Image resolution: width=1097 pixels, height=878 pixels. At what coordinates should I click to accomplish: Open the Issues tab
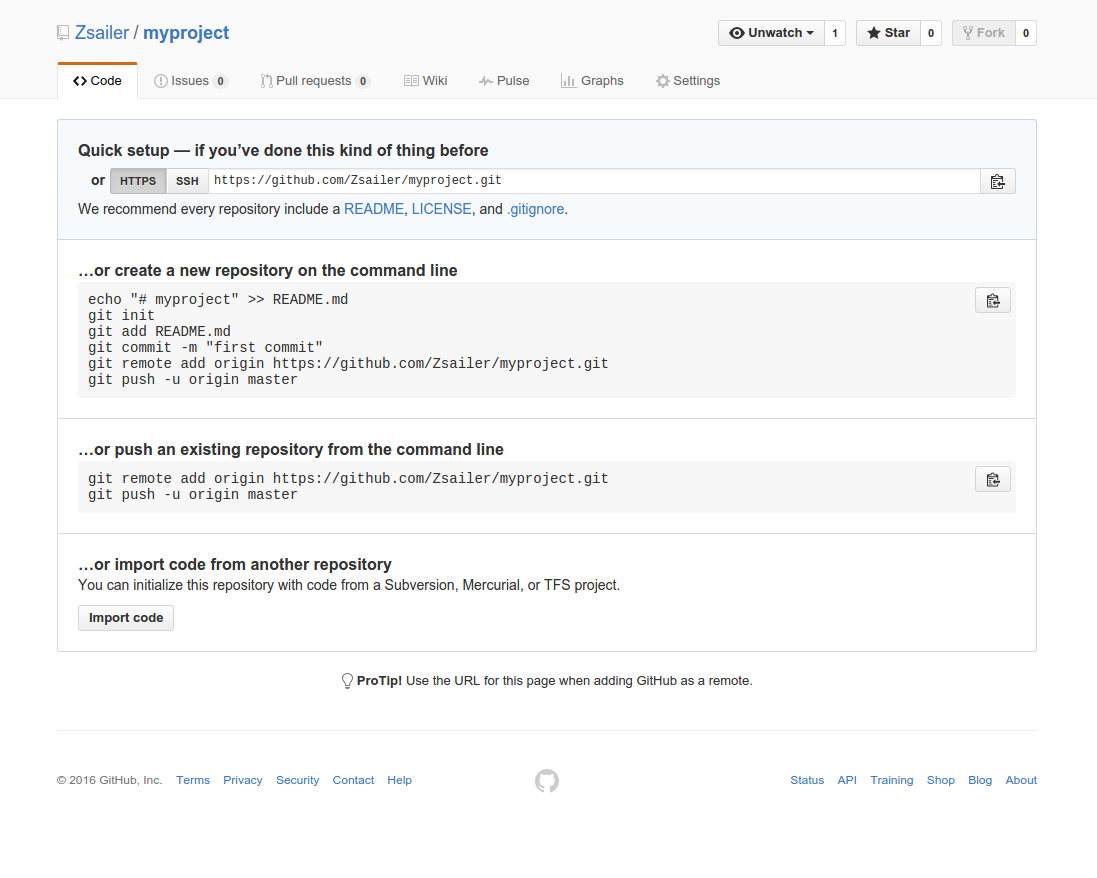pos(190,81)
